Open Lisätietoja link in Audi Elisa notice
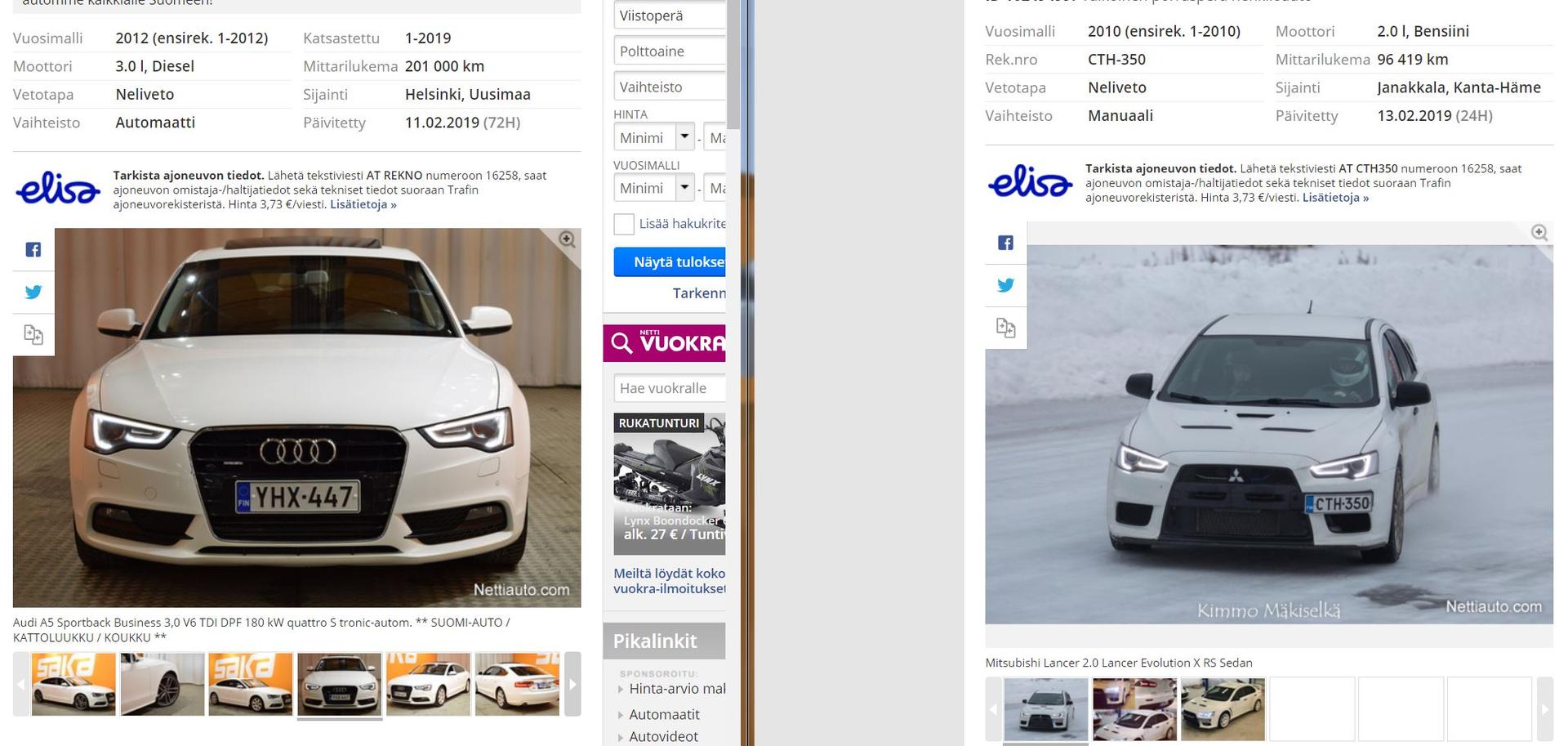The width and height of the screenshot is (1568, 746). point(363,204)
